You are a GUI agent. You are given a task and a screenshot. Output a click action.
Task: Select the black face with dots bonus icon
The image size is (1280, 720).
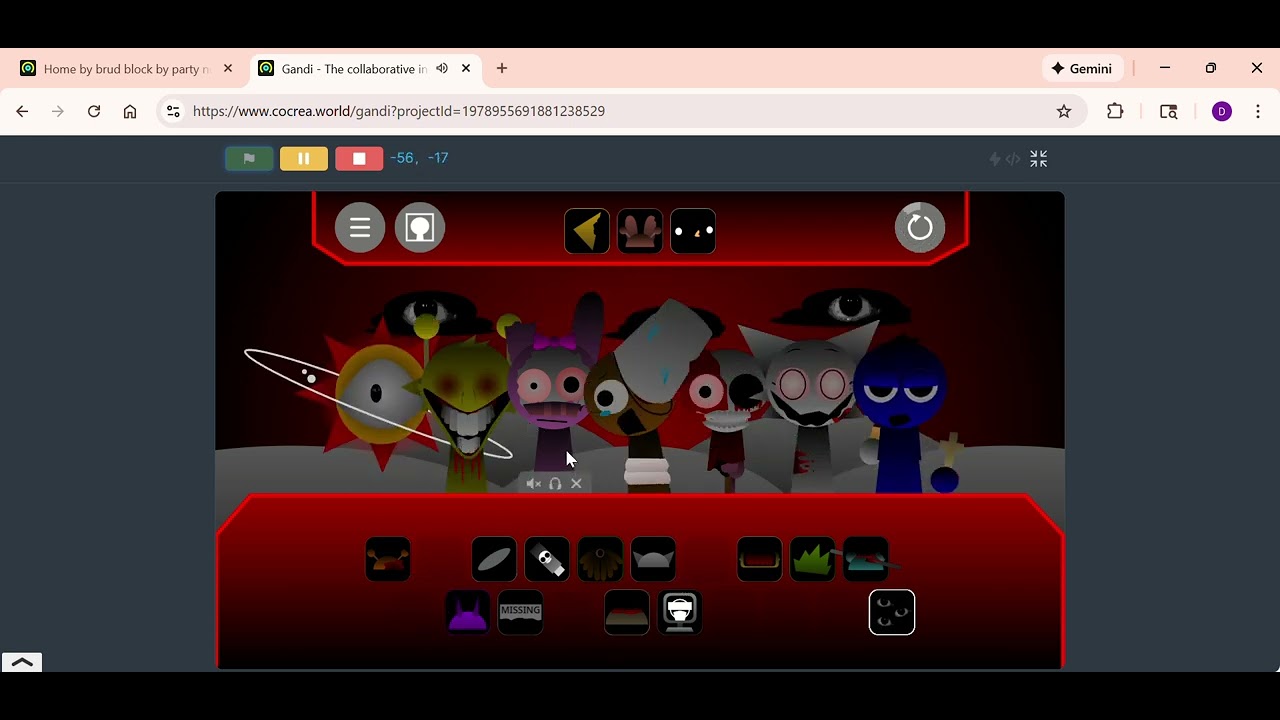pos(693,231)
